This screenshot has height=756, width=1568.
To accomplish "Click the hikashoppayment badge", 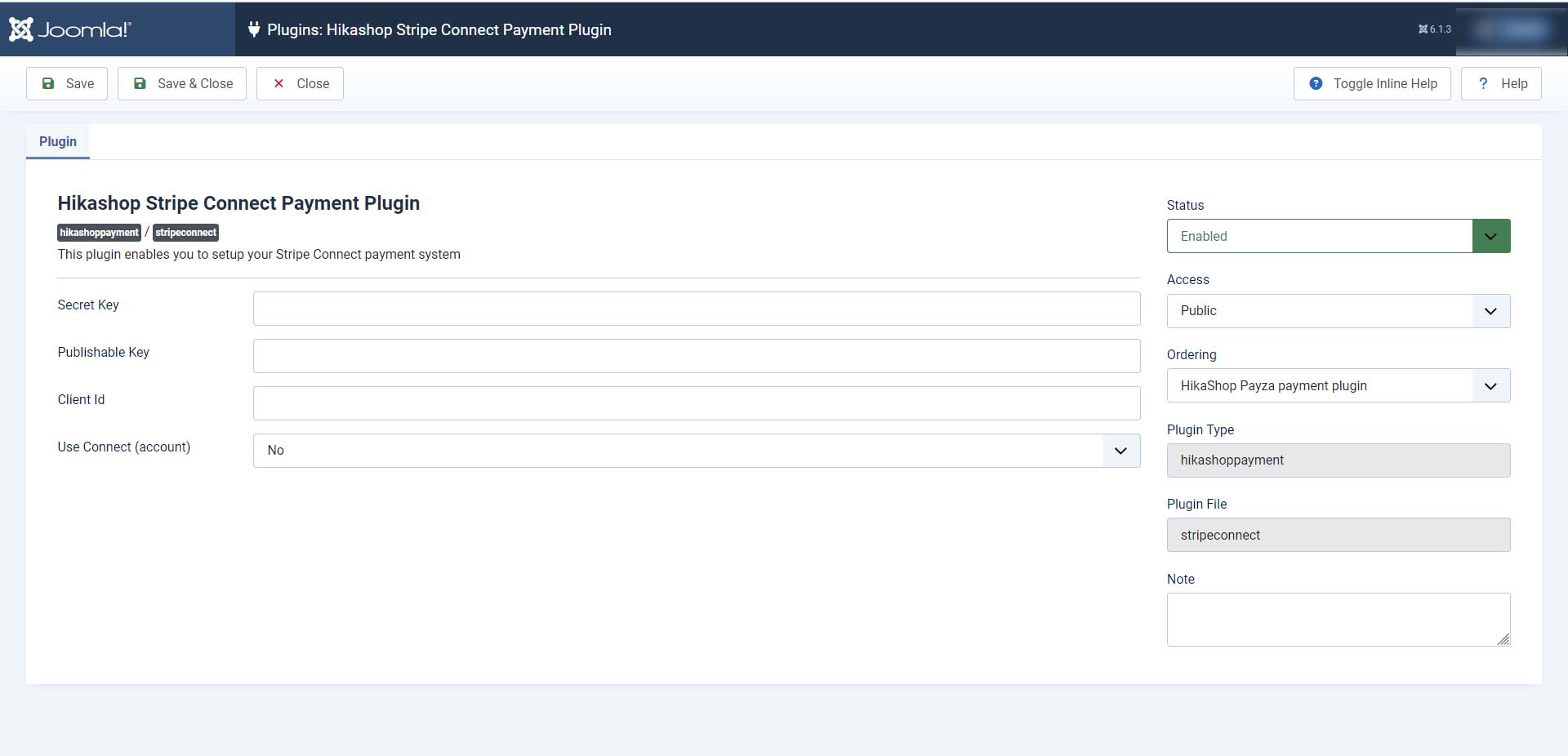I will click(x=99, y=233).
